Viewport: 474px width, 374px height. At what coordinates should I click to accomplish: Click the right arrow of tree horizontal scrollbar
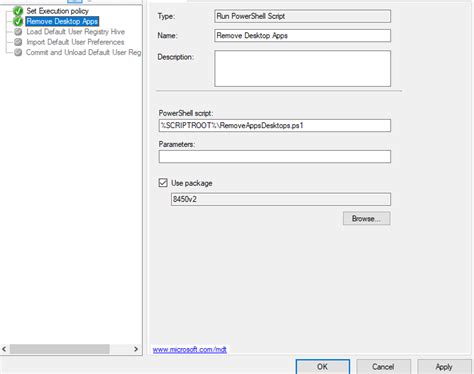pos(136,349)
